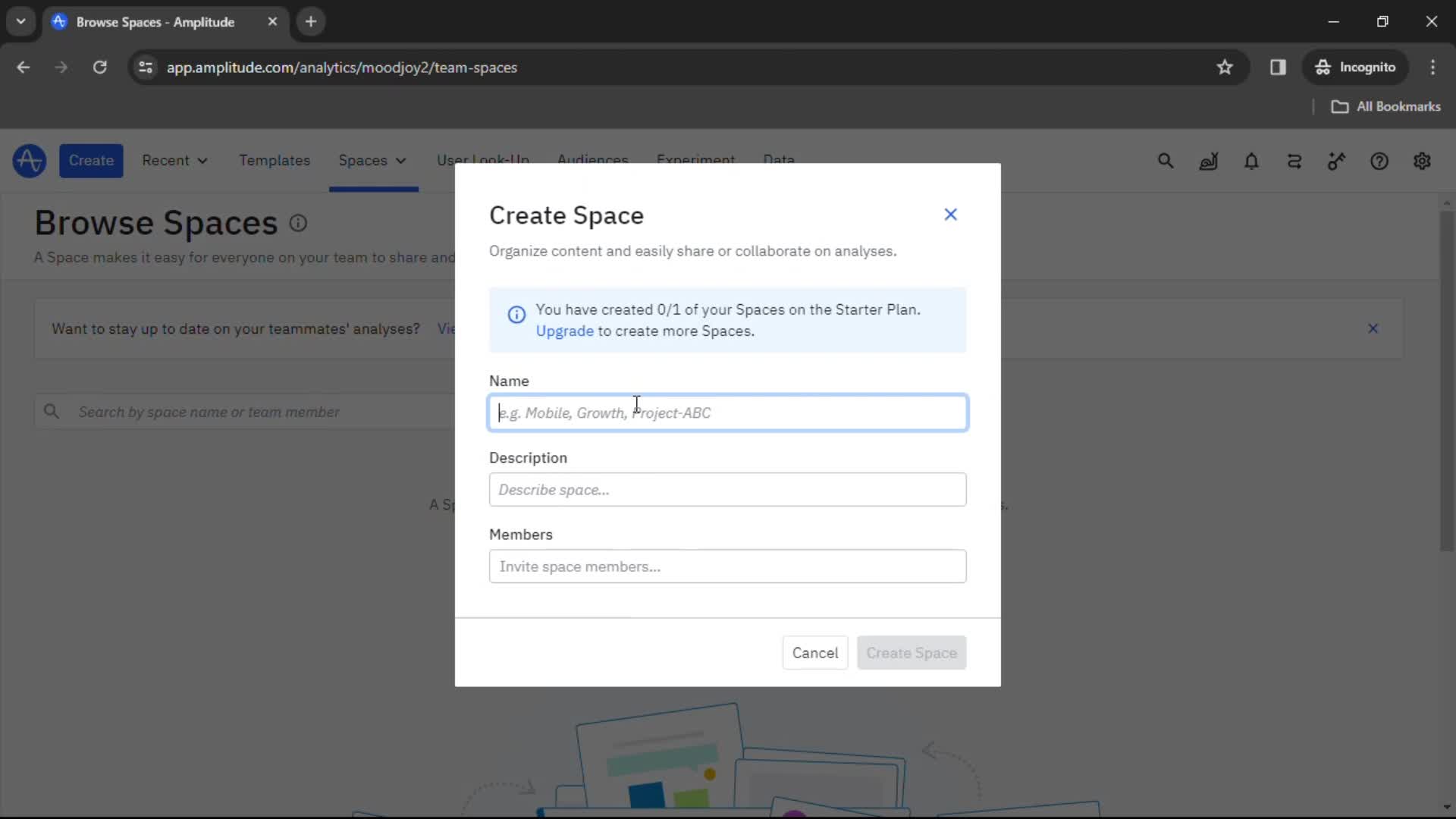Click the Amplitude logo icon
The width and height of the screenshot is (1456, 819).
pyautogui.click(x=29, y=160)
